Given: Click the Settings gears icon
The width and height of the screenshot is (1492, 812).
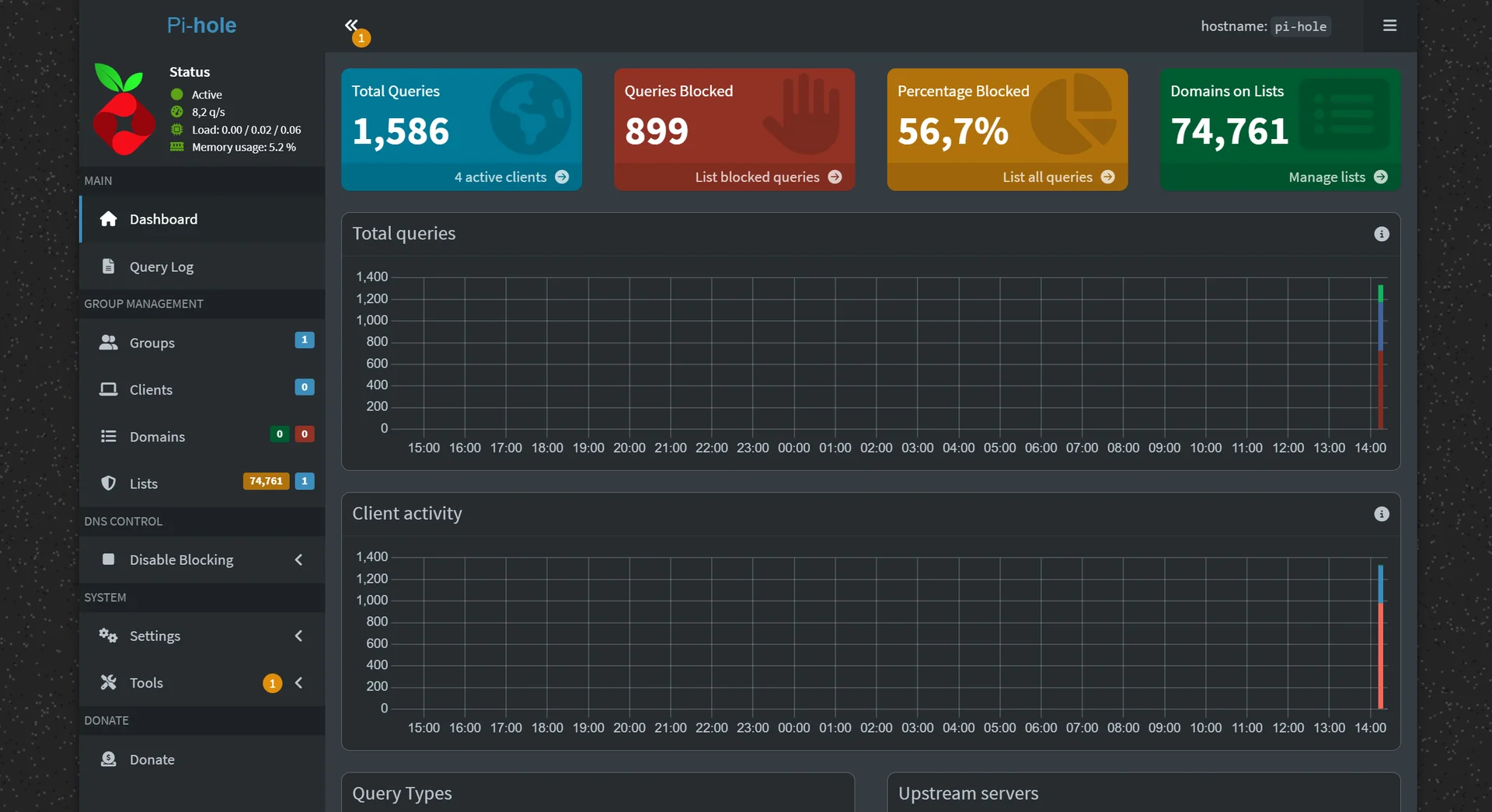Looking at the screenshot, I should [x=109, y=636].
